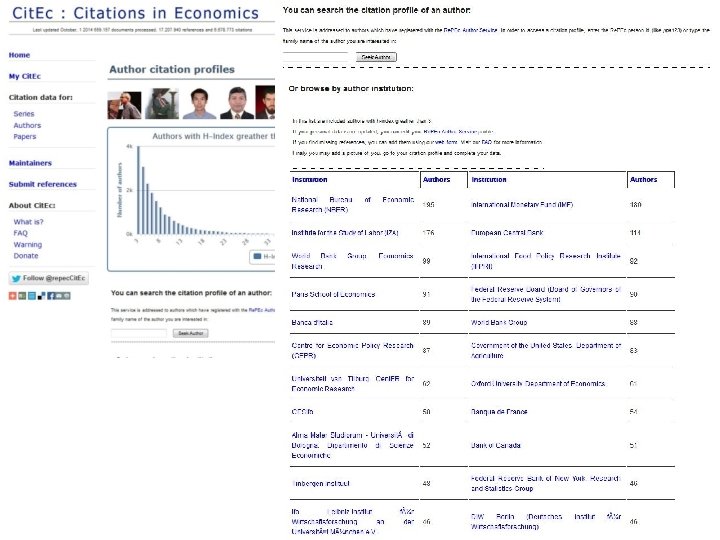Click the green share icon under Follow button
The image size is (720, 540).
point(22,296)
